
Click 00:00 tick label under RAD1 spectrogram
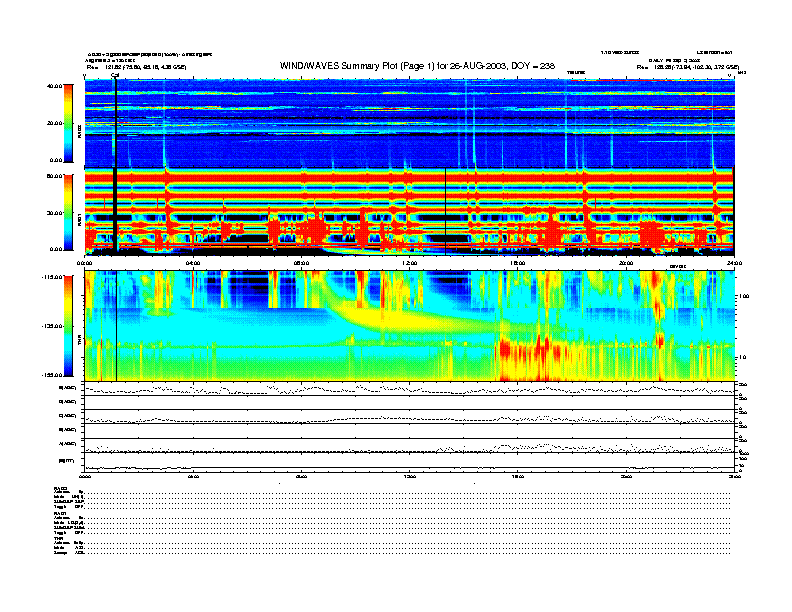coord(84,263)
